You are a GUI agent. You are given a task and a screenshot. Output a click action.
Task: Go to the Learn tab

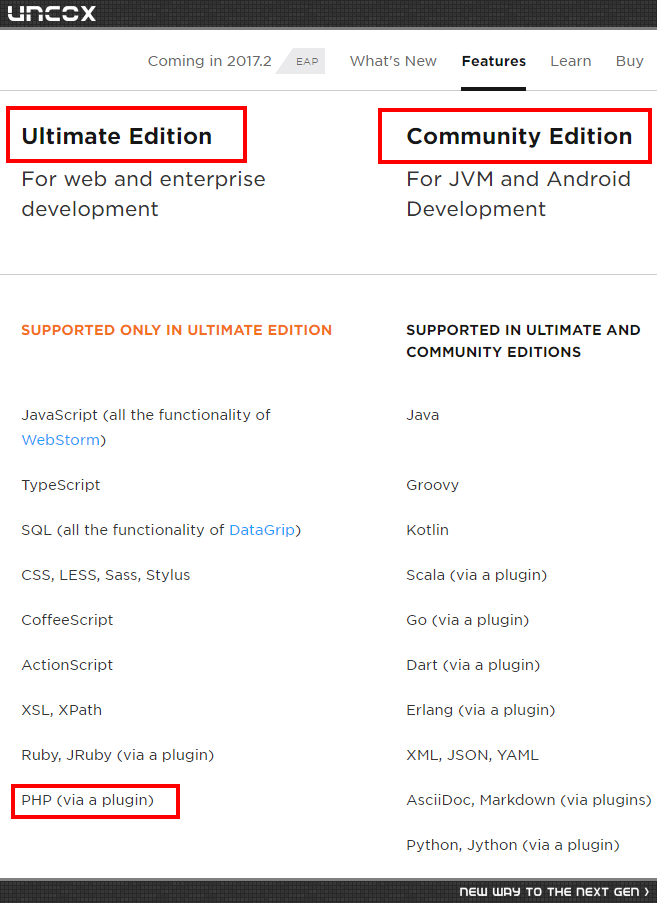(x=571, y=61)
